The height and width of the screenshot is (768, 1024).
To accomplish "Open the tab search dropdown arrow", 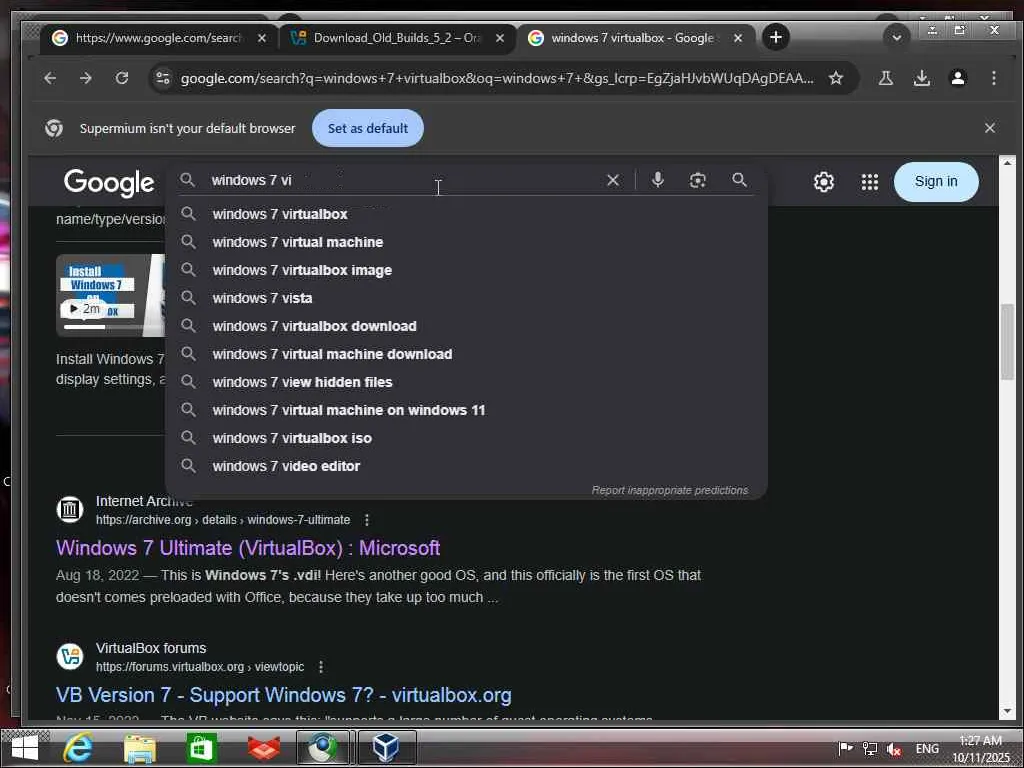I will 896,38.
